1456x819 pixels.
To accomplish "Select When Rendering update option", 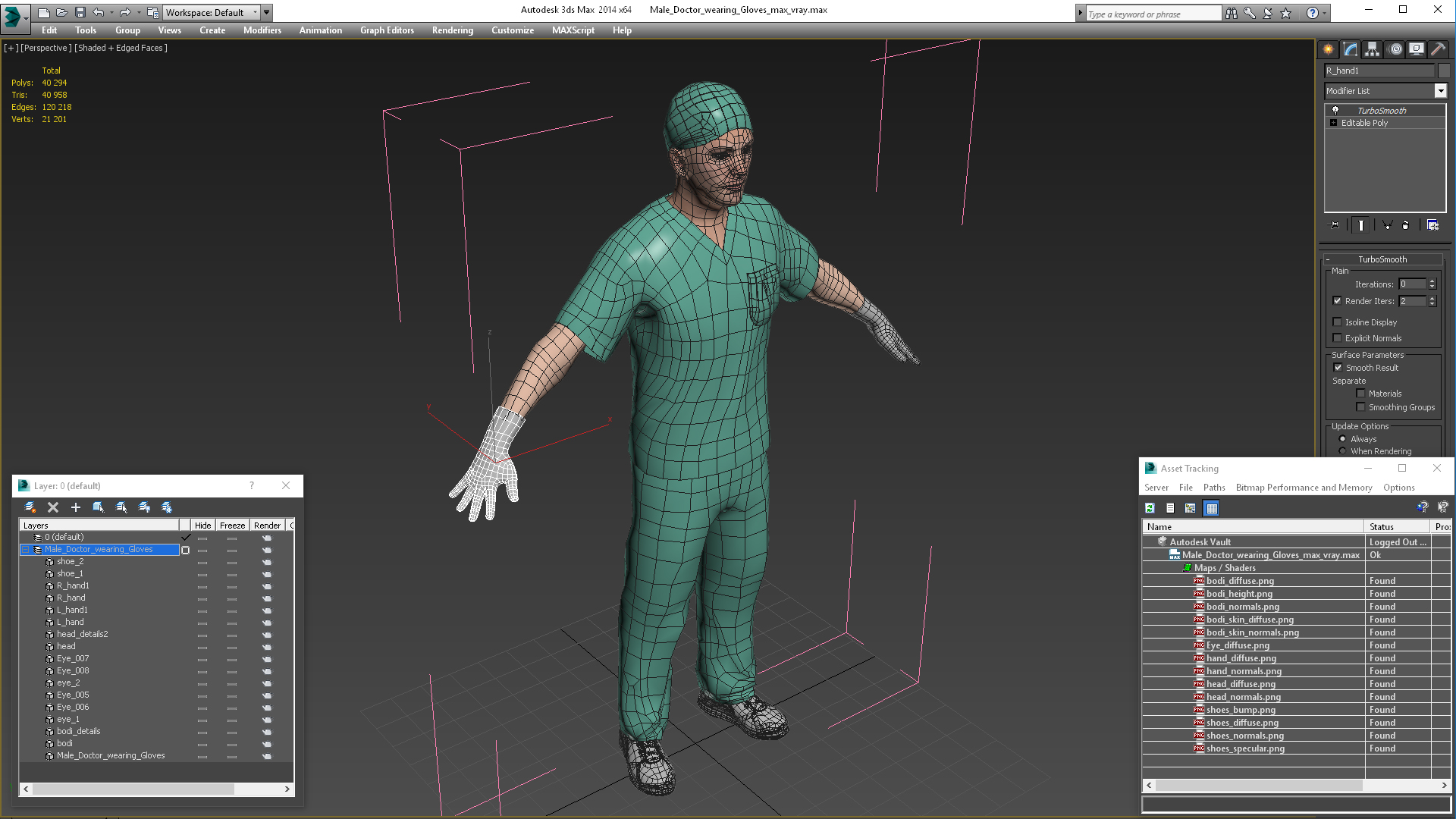I will [1342, 451].
